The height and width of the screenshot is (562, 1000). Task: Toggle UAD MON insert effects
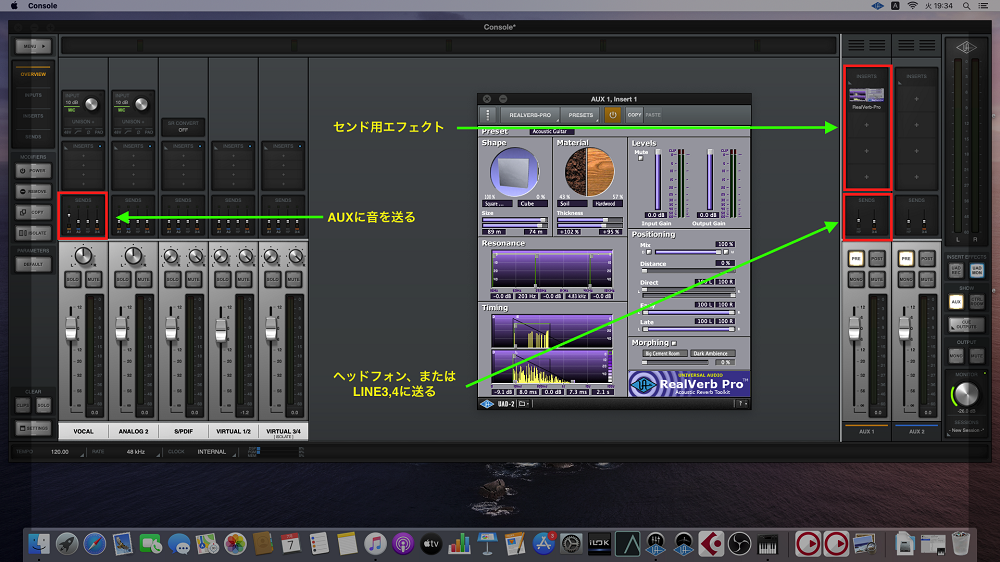[977, 270]
